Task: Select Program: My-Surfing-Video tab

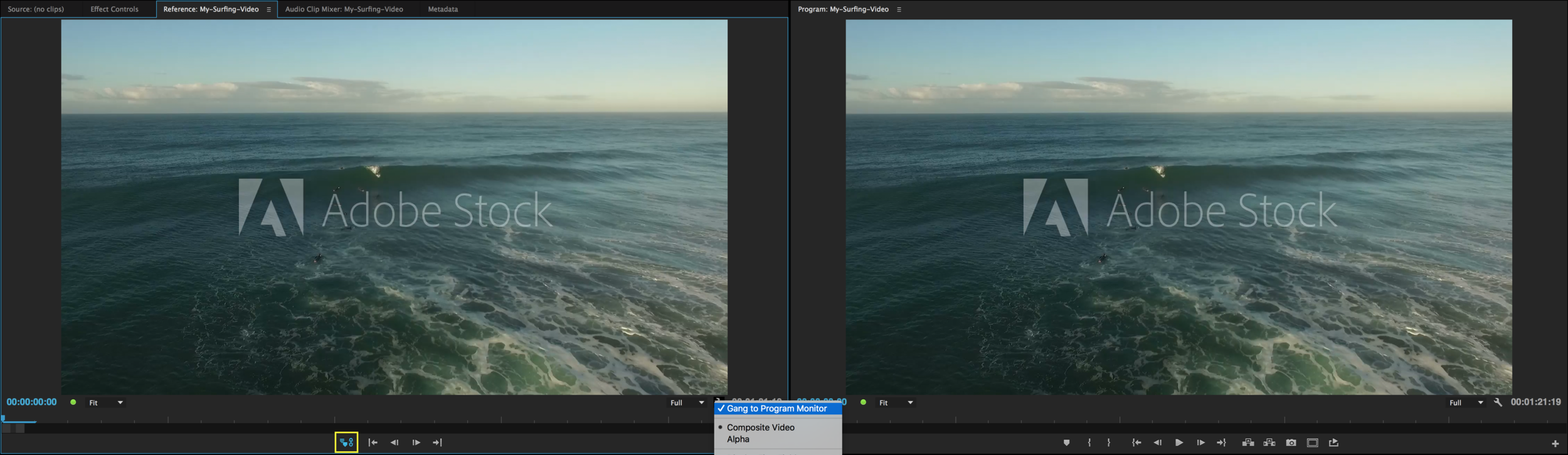Action: 843,9
